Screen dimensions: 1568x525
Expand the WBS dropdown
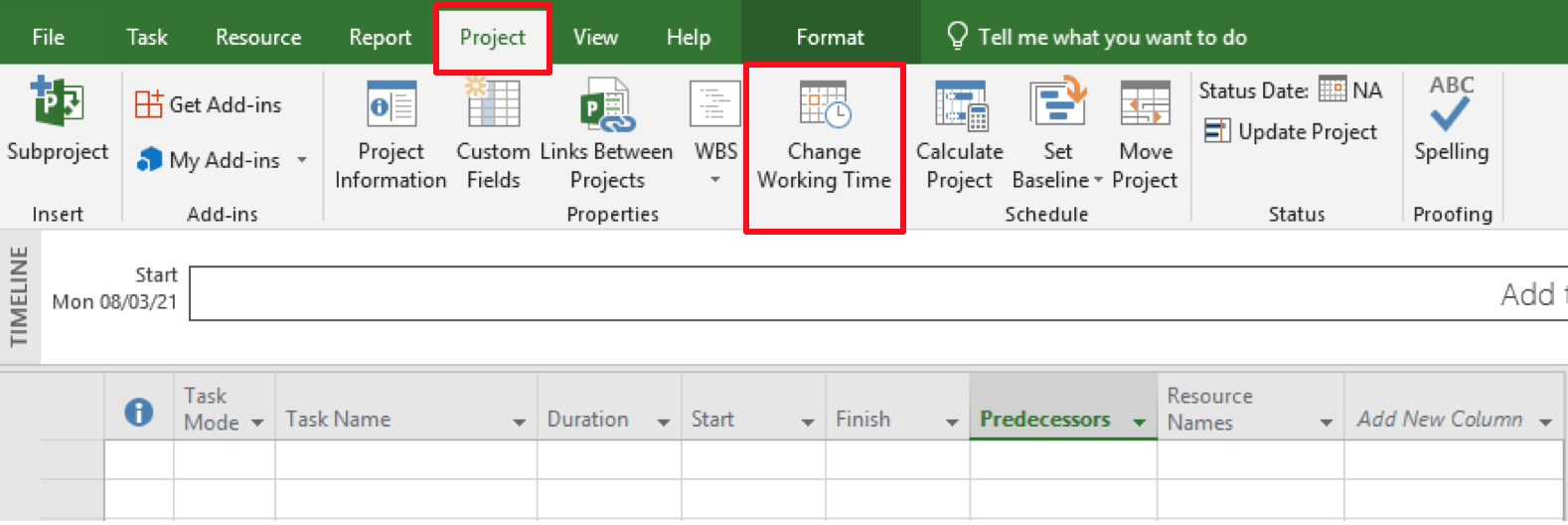pos(715,180)
